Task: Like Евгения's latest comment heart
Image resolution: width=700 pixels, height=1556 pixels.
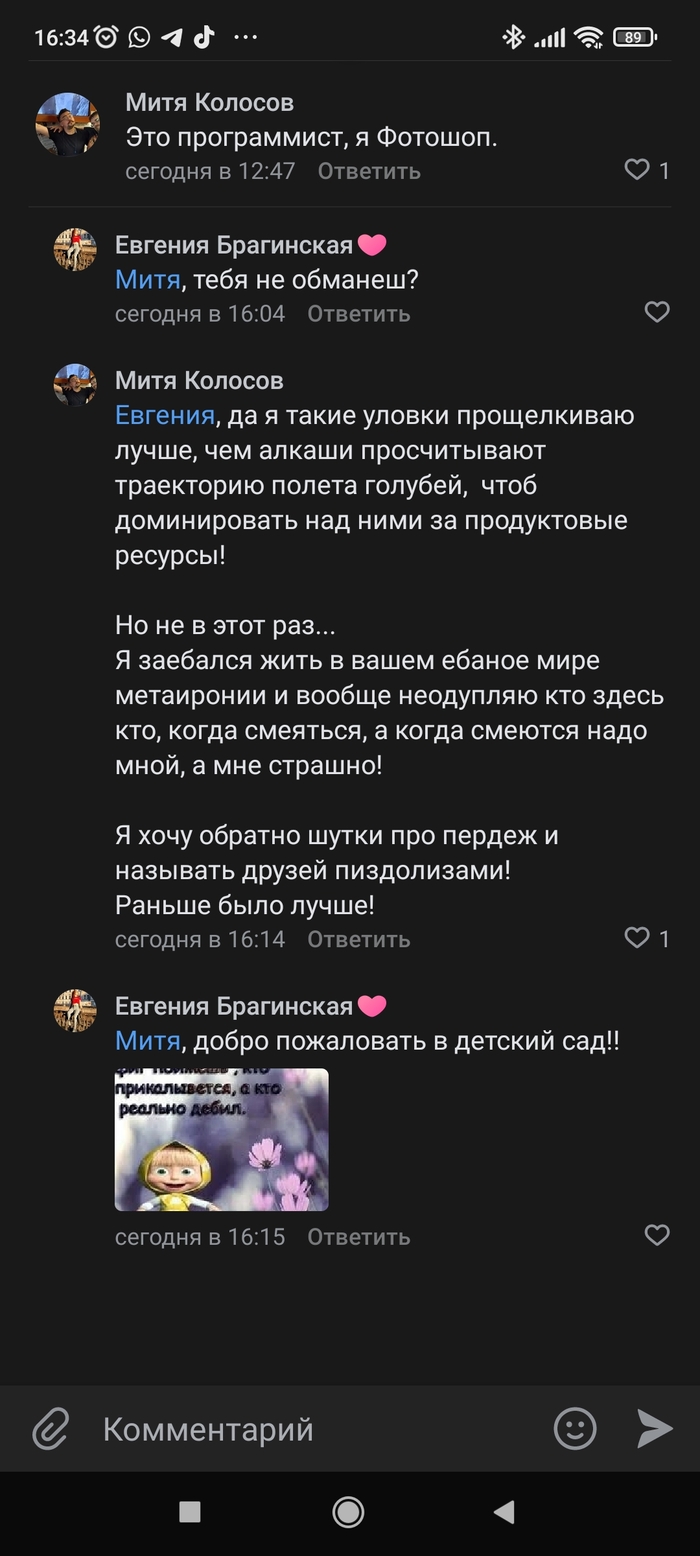Action: pos(657,1237)
